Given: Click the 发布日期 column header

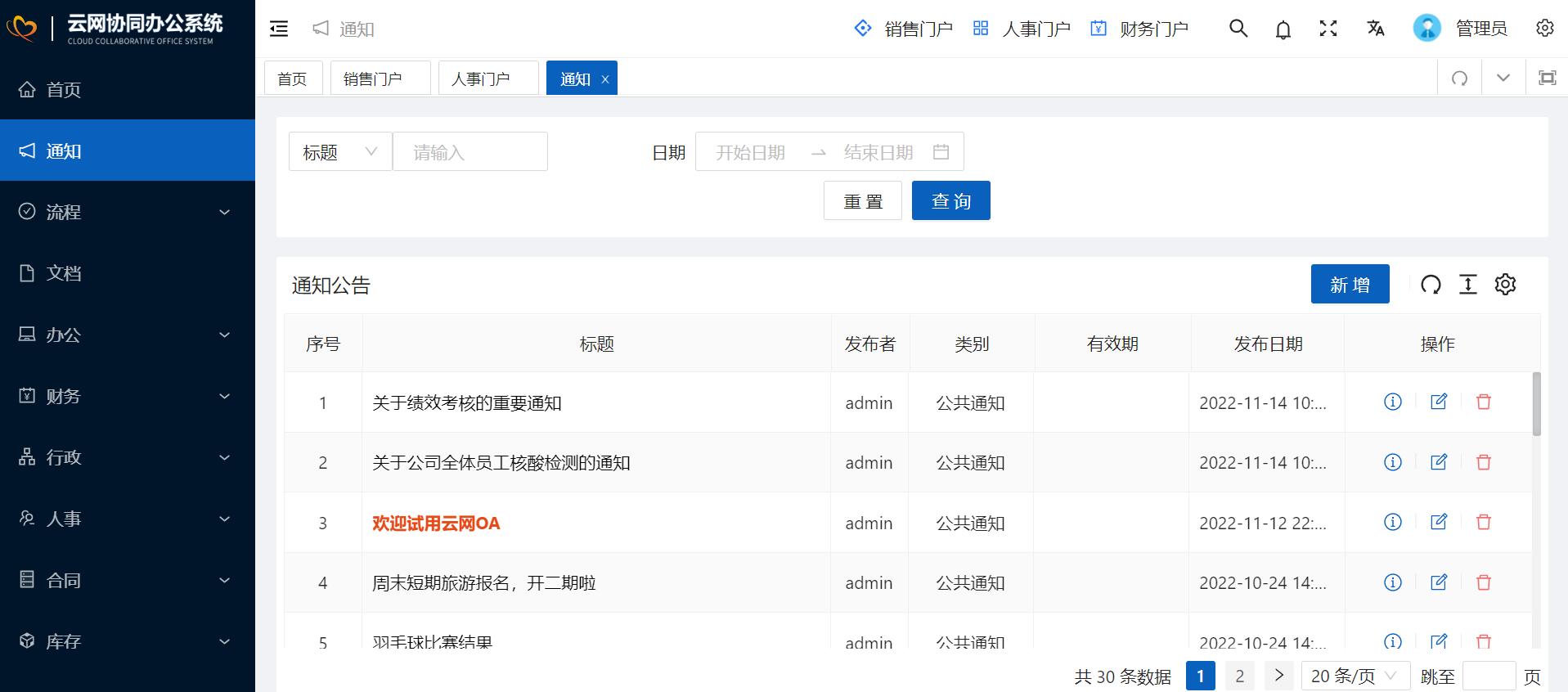Looking at the screenshot, I should coord(1268,344).
